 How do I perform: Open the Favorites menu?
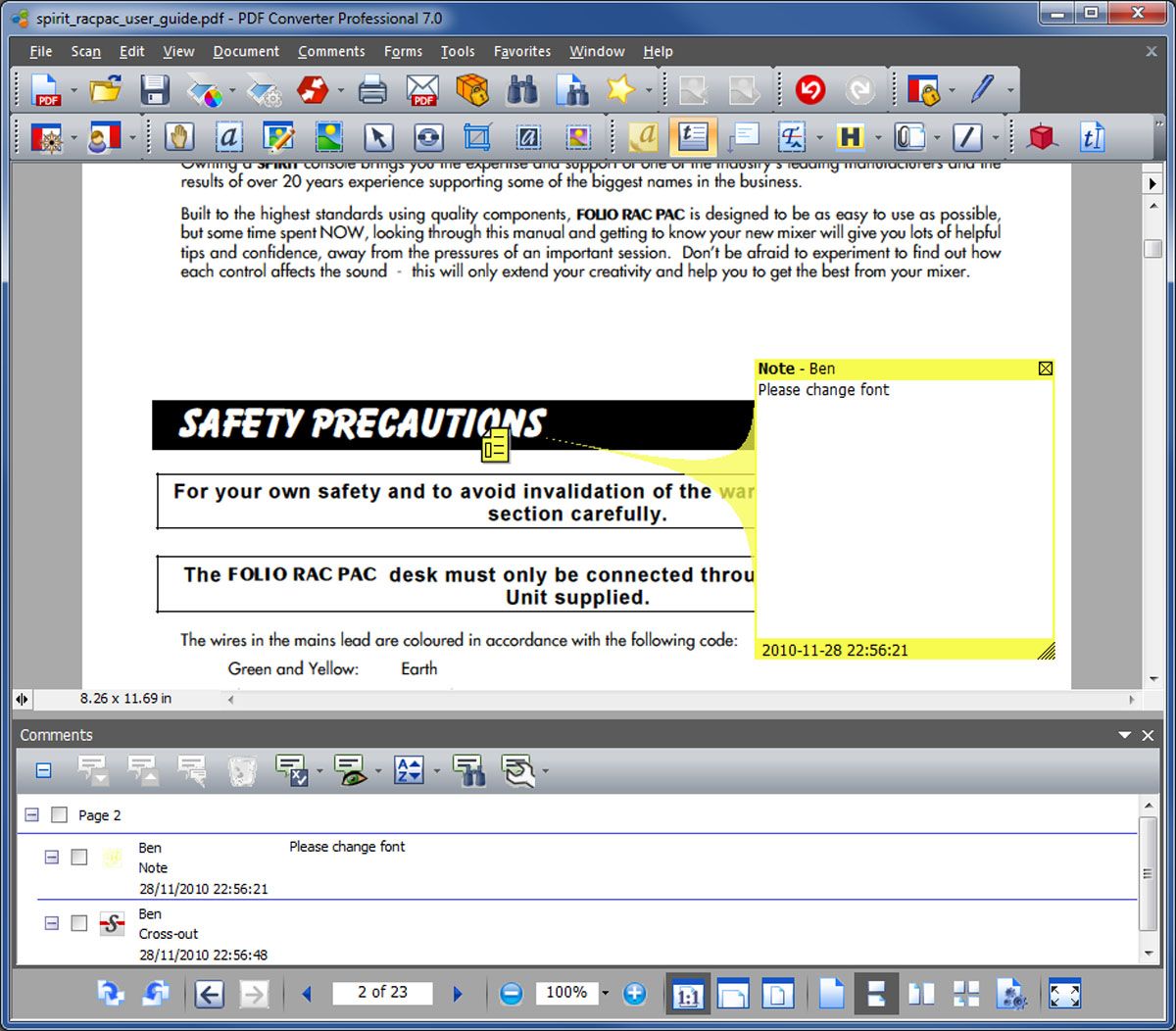tap(522, 52)
